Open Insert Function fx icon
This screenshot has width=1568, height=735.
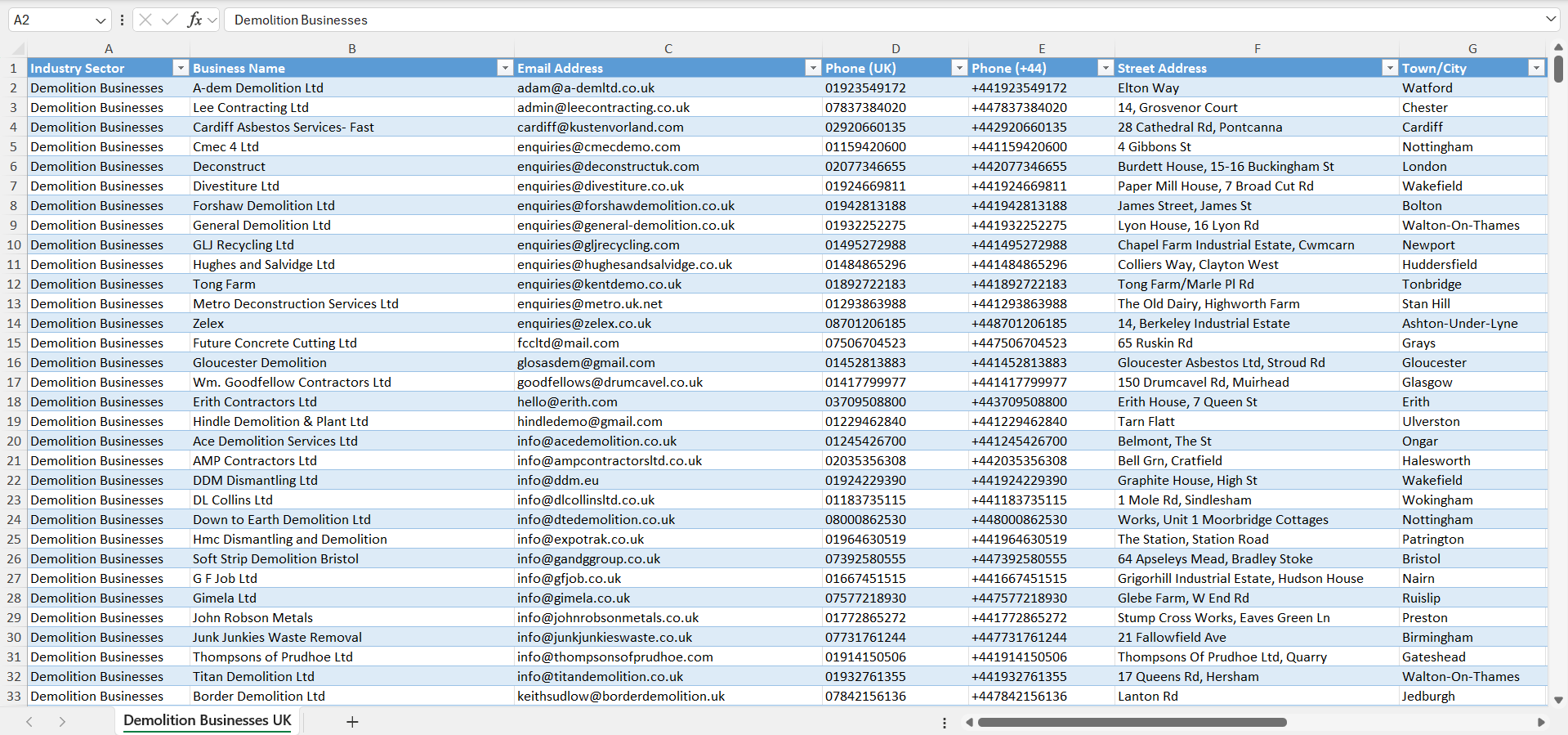194,20
